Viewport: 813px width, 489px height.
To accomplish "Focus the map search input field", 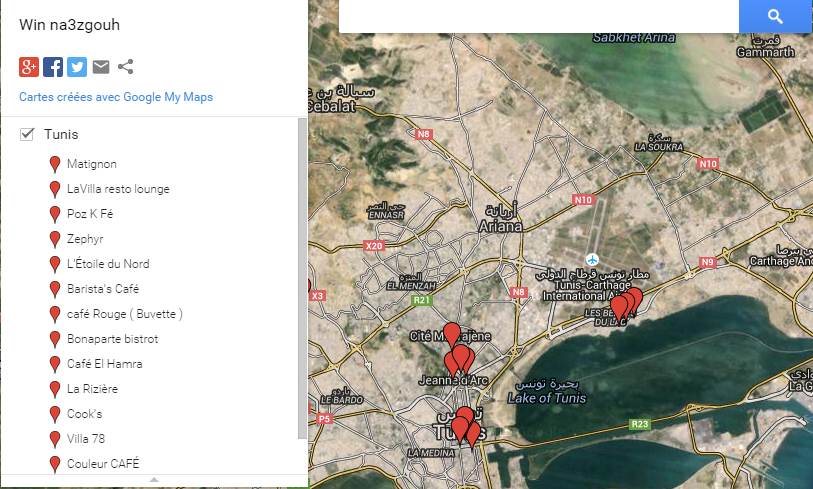I will 539,16.
